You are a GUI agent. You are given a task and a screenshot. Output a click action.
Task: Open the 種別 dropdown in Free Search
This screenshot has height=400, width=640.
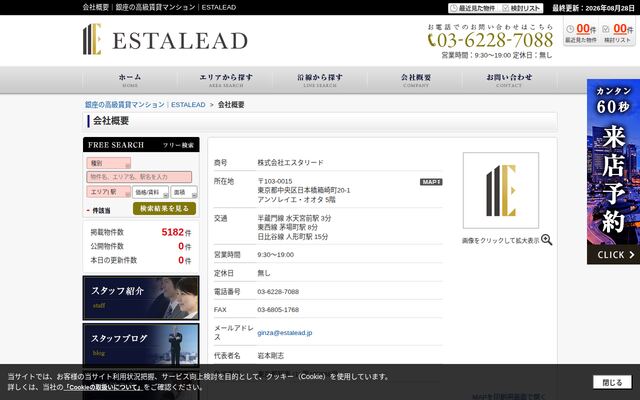tap(109, 163)
